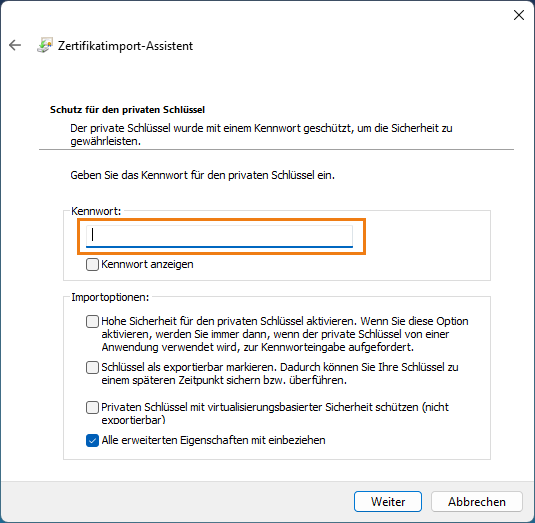Go back using the left arrow icon
Screen dimensions: 535x523
tap(15, 45)
